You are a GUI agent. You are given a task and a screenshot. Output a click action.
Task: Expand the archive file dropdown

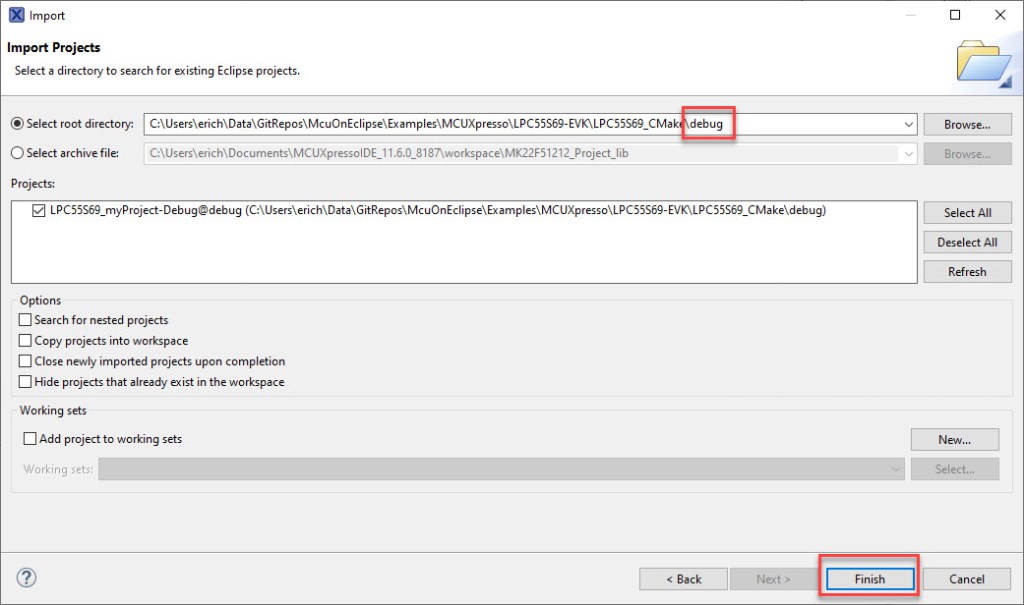910,153
